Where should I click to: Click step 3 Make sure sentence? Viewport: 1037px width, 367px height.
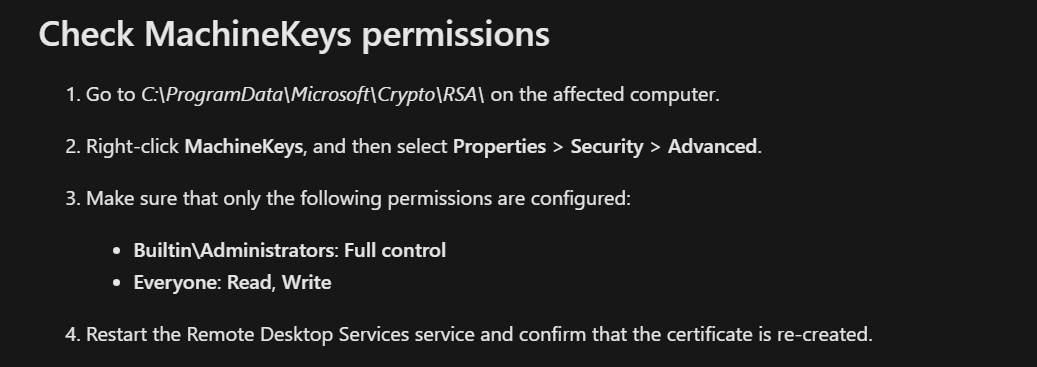coord(358,198)
